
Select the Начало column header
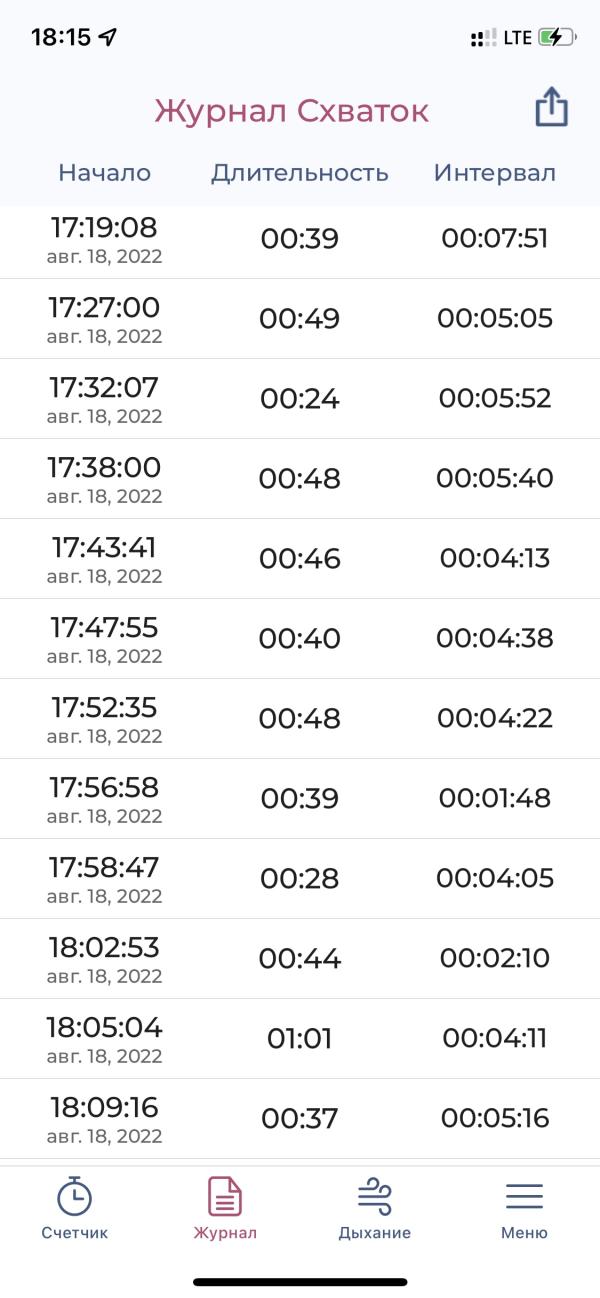[104, 172]
